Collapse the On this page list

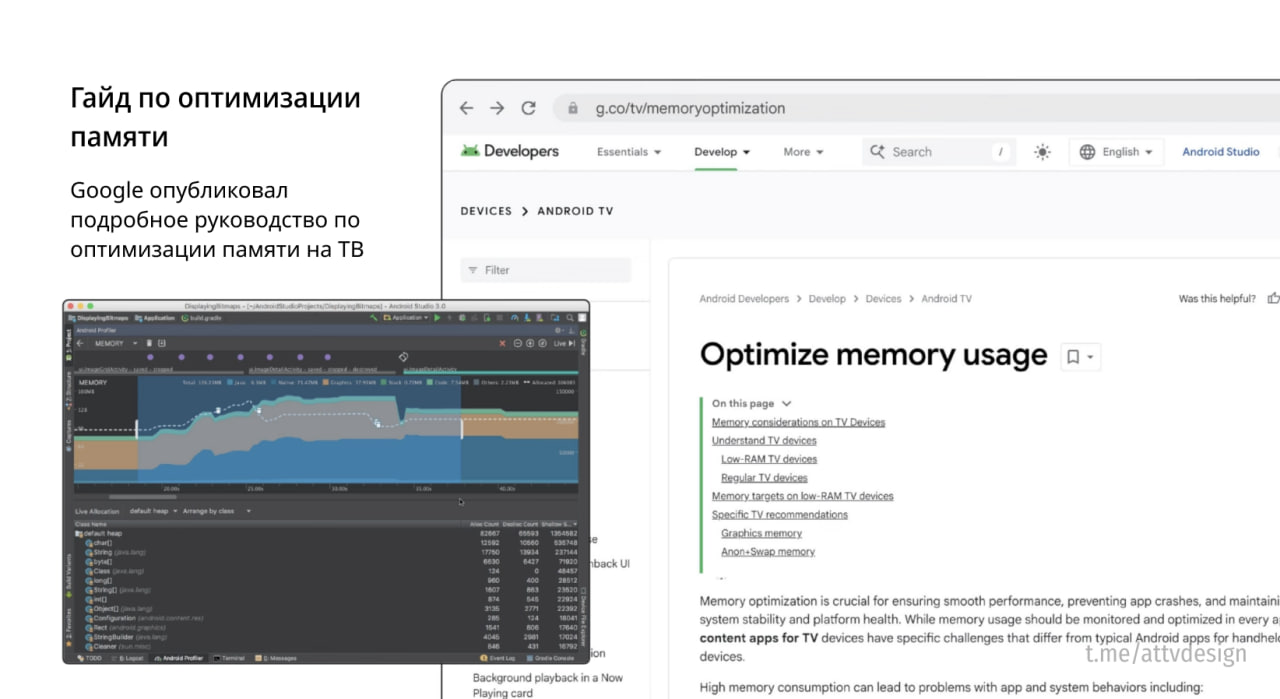[x=752, y=404]
